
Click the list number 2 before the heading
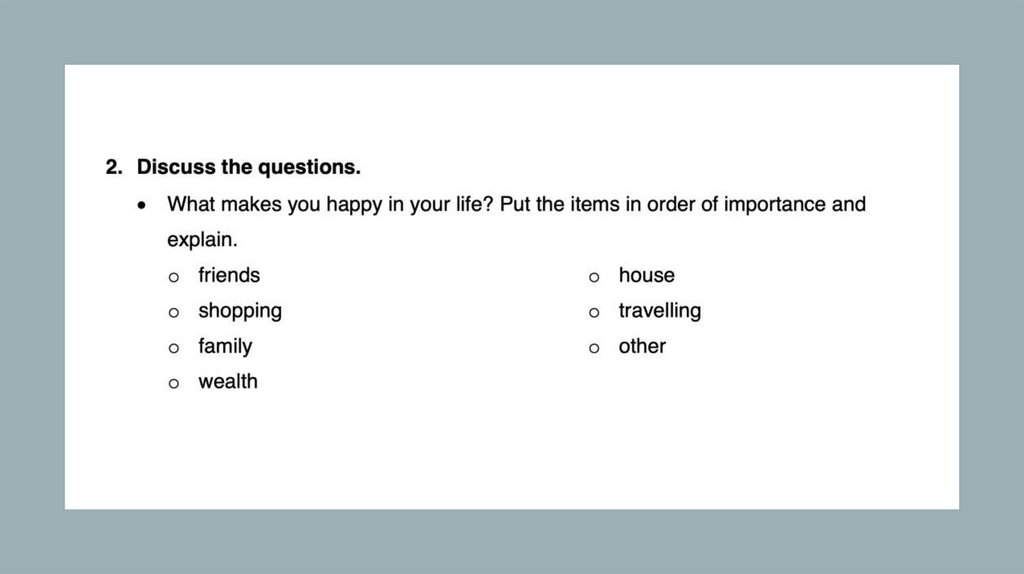113,167
